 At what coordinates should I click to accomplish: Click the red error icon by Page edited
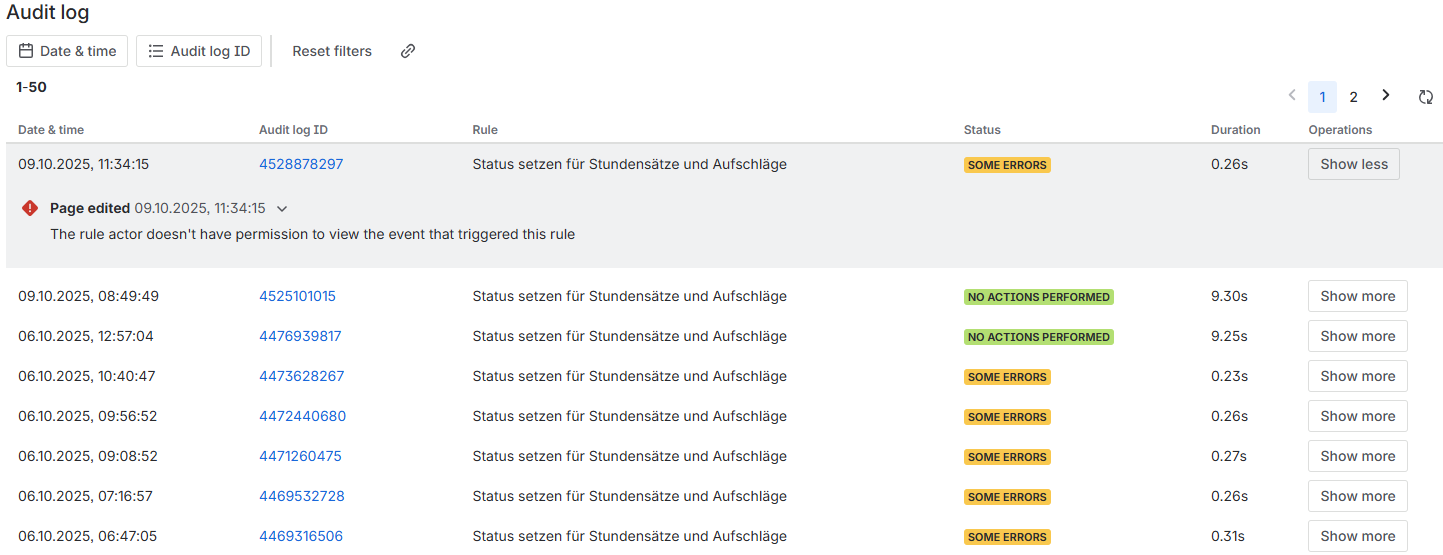[x=30, y=208]
